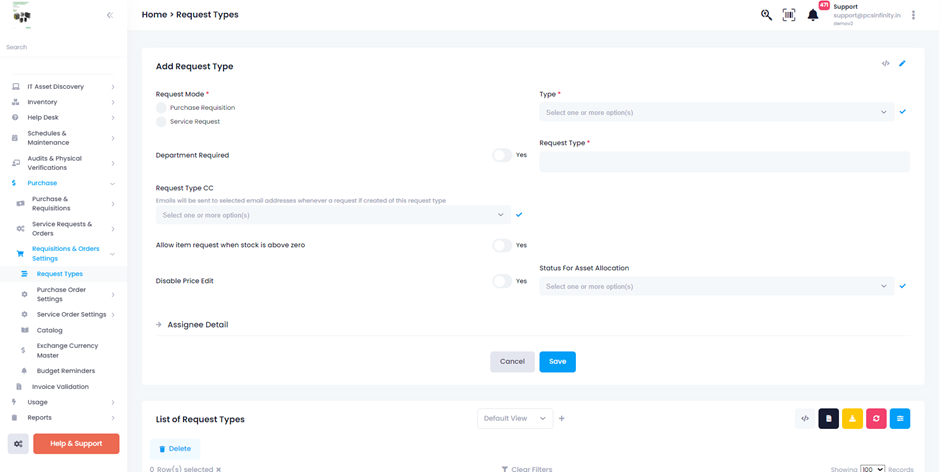Click the yellow download icon button

tap(852, 419)
